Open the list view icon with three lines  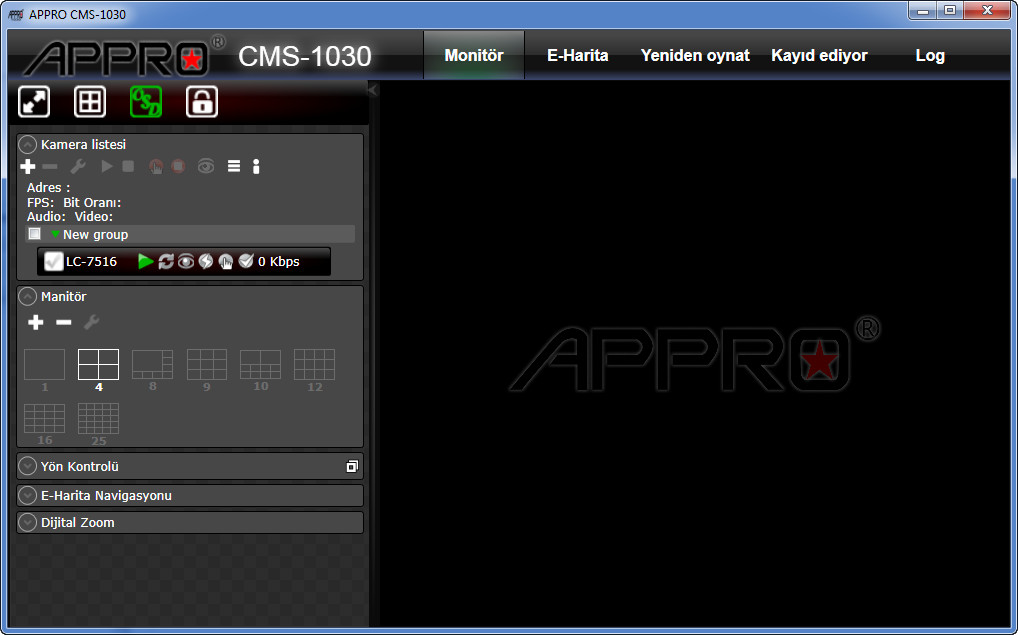[x=234, y=167]
